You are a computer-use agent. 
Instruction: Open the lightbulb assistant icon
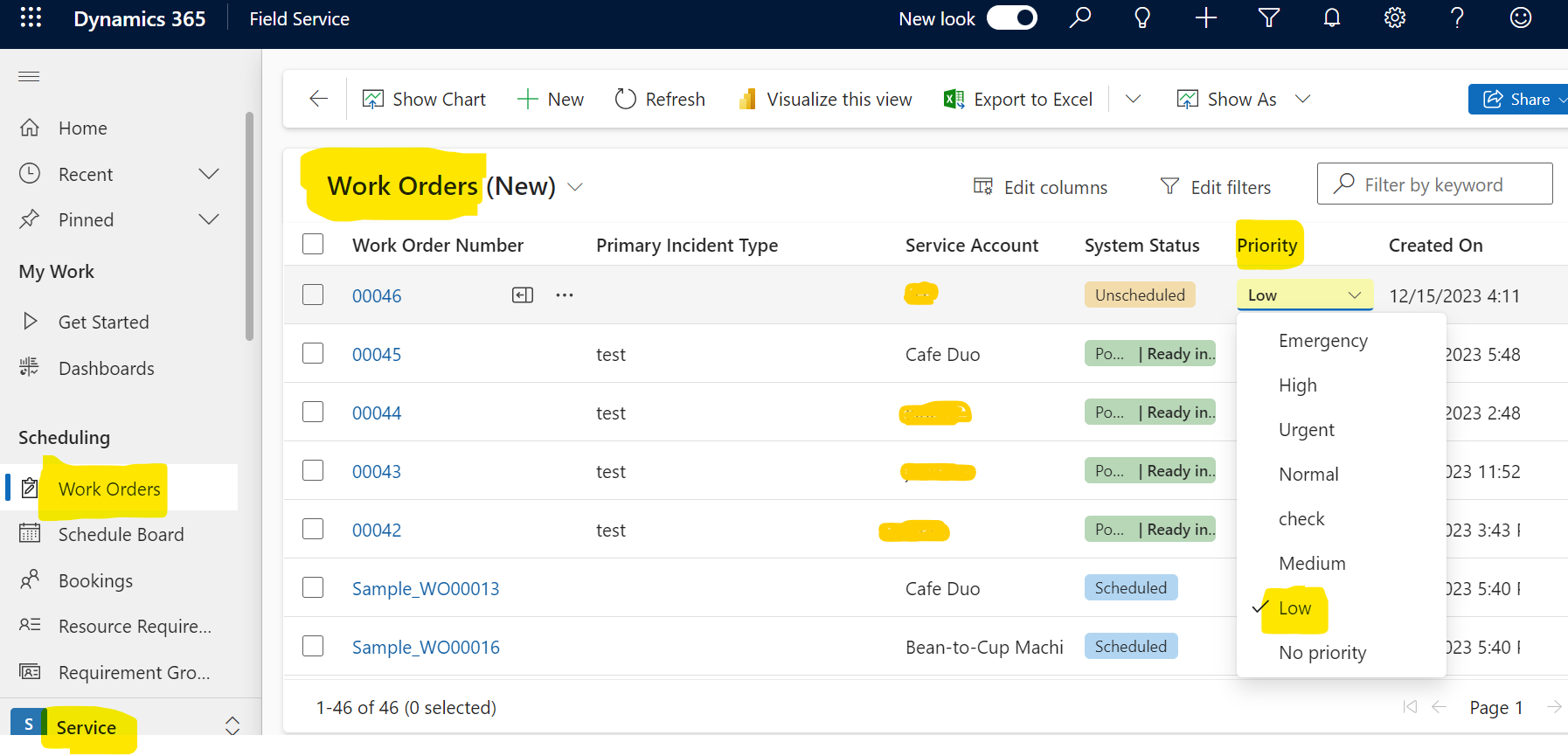click(x=1142, y=17)
